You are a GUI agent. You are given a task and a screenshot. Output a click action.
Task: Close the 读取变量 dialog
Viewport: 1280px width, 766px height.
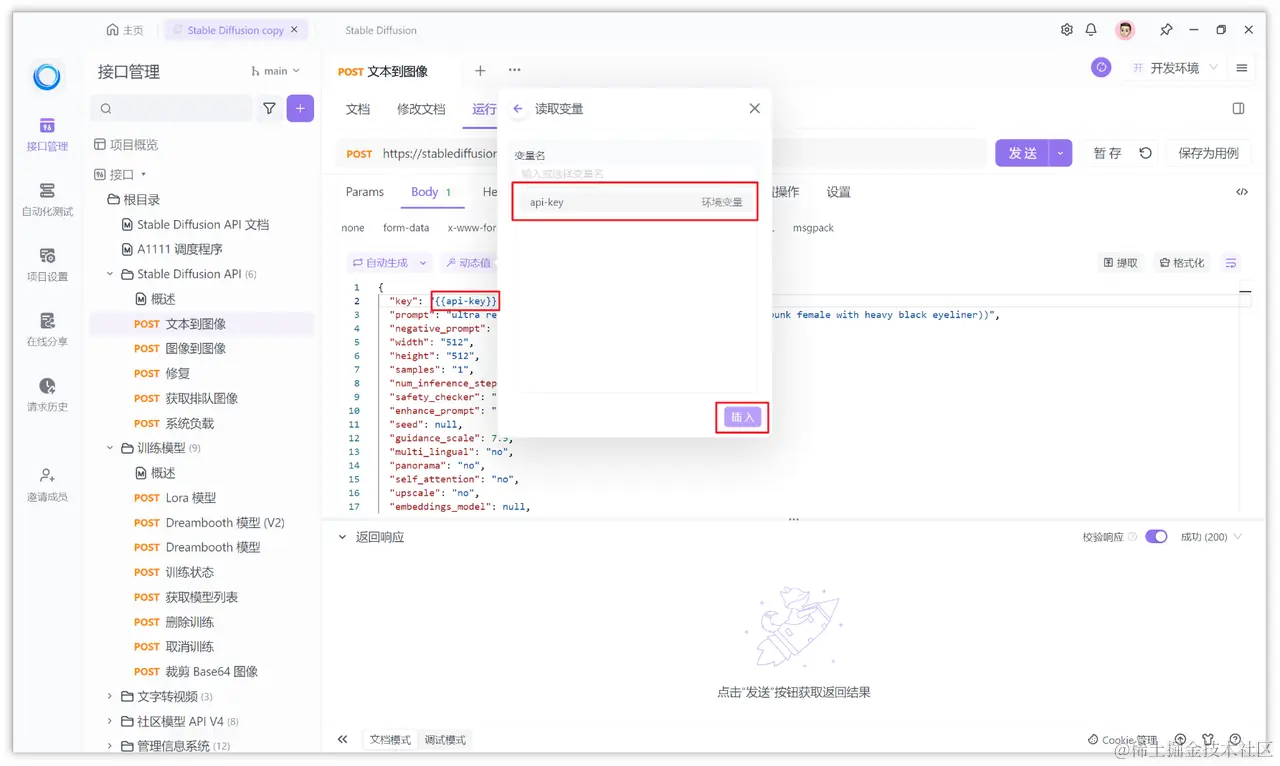(755, 109)
